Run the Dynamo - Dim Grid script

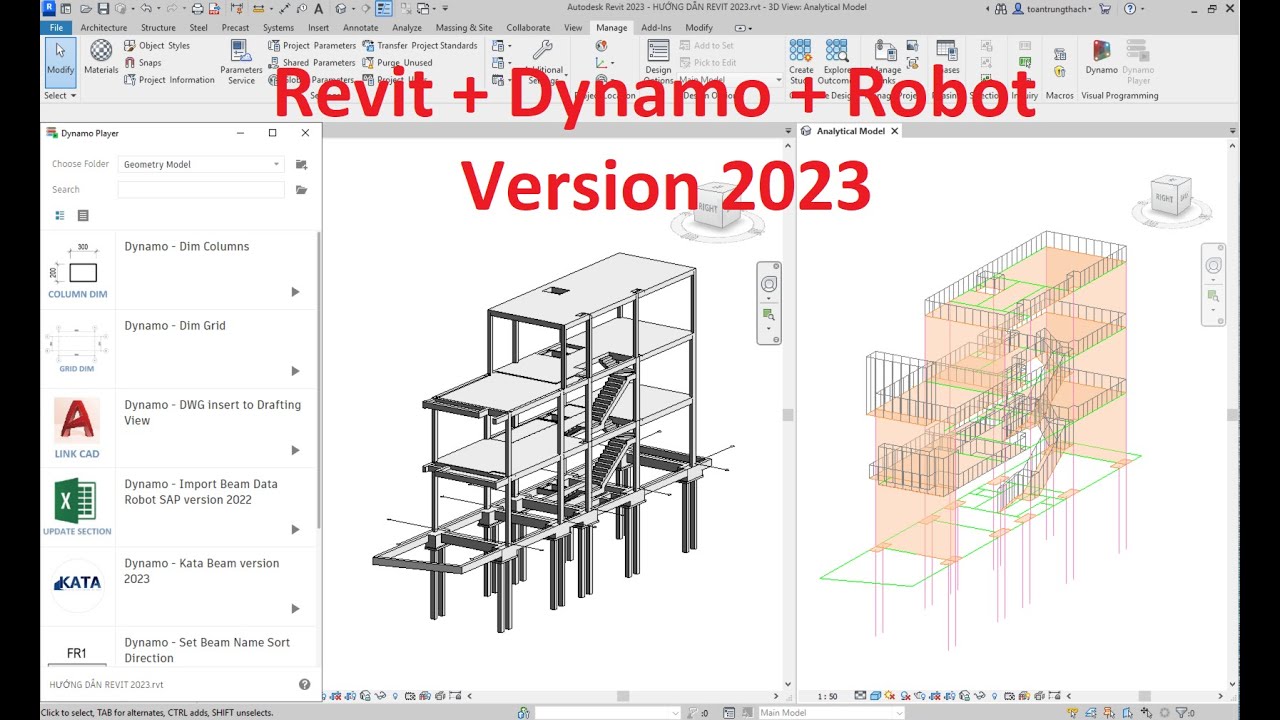295,371
